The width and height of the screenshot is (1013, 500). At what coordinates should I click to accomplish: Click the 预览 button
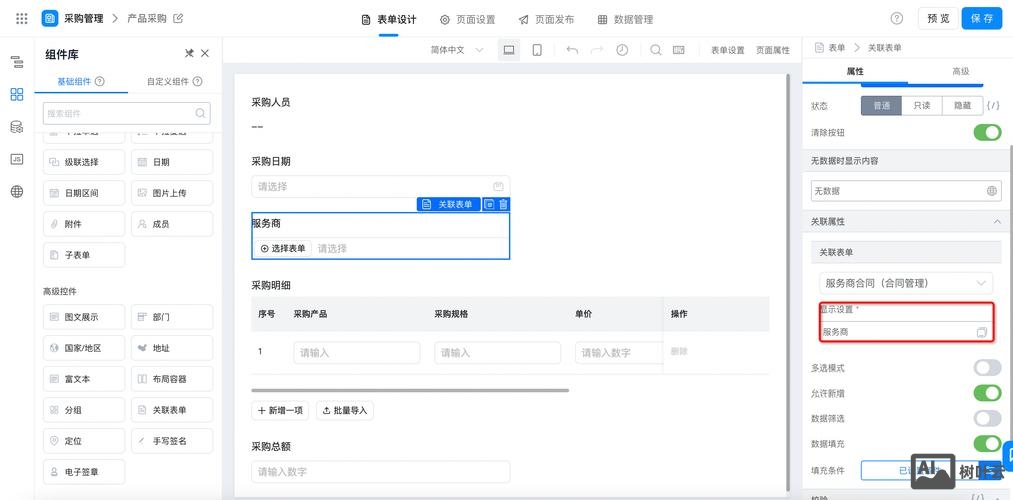pyautogui.click(x=938, y=19)
